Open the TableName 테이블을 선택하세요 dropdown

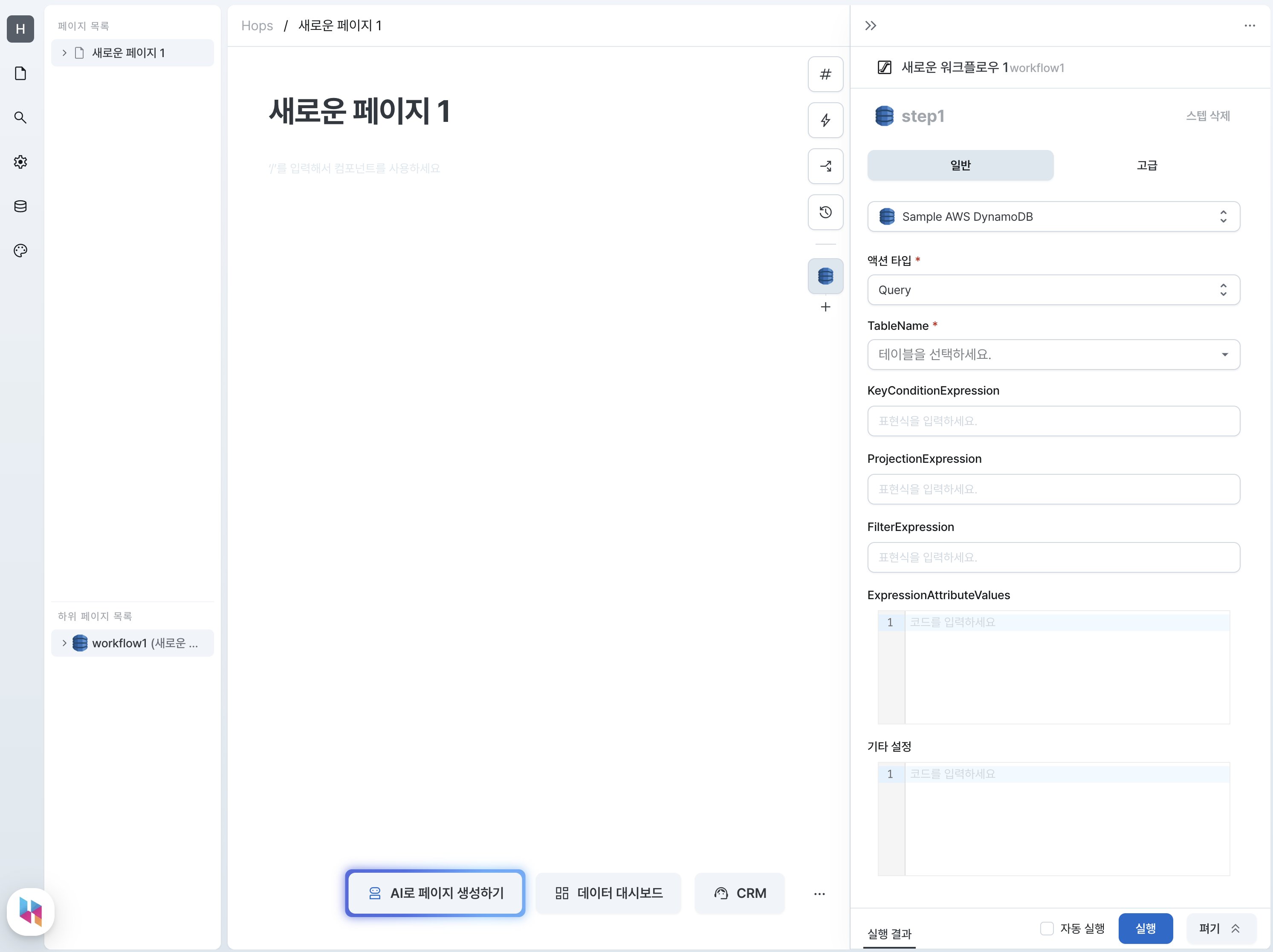[x=1053, y=355]
